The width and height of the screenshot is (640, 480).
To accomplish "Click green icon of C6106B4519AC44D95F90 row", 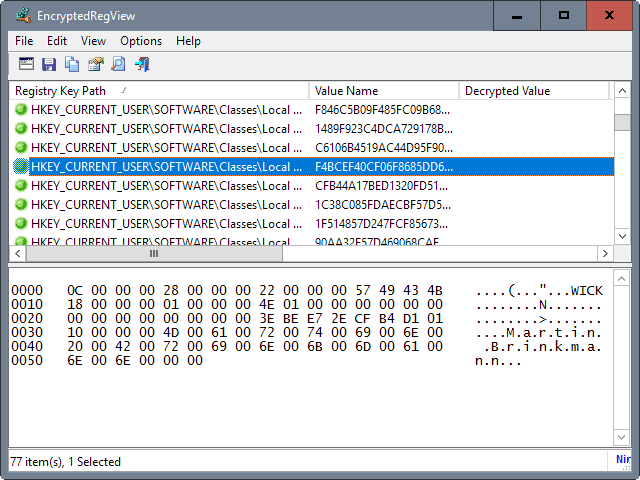I will pos(21,147).
